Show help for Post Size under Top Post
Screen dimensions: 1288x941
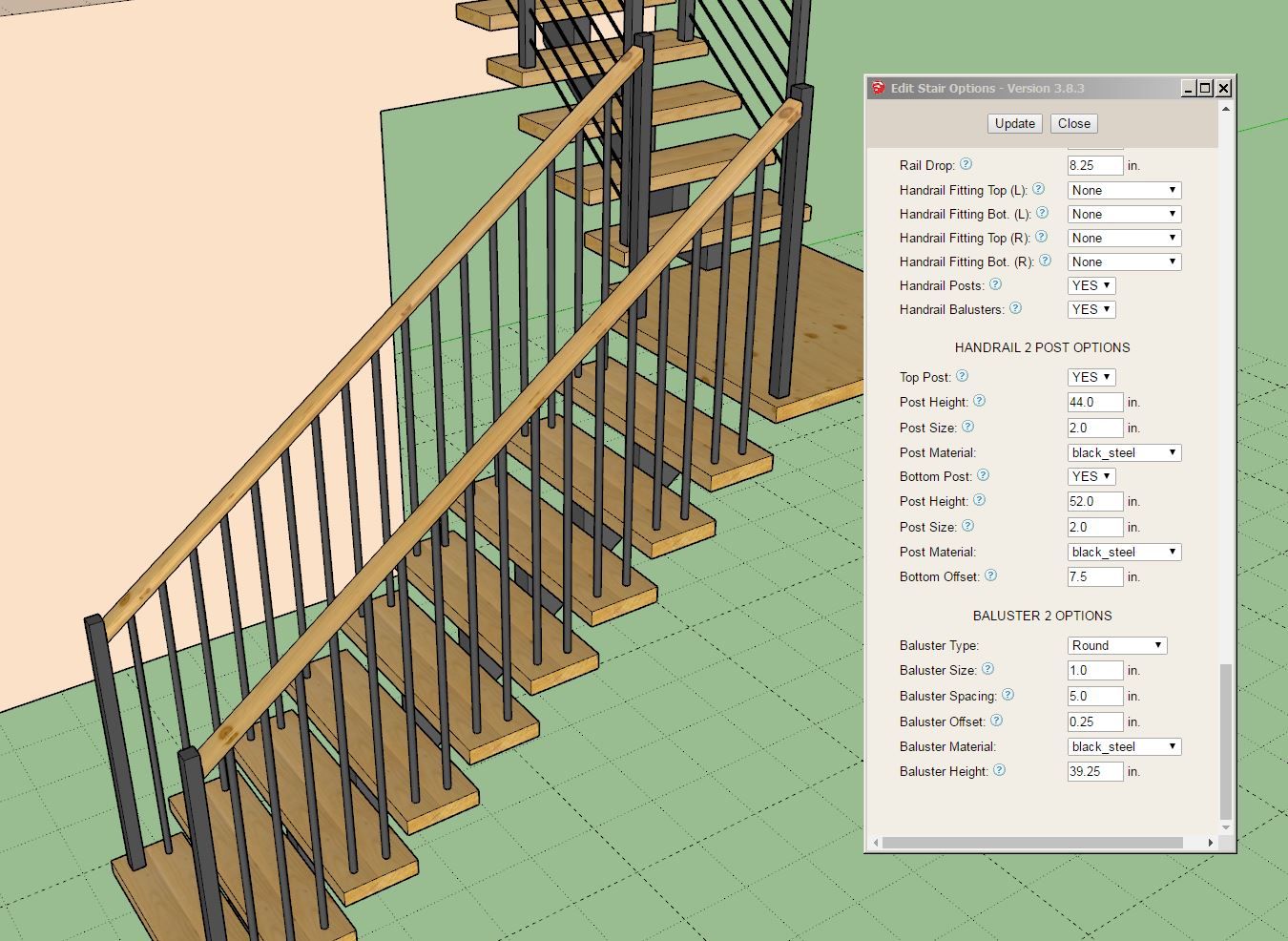(967, 427)
